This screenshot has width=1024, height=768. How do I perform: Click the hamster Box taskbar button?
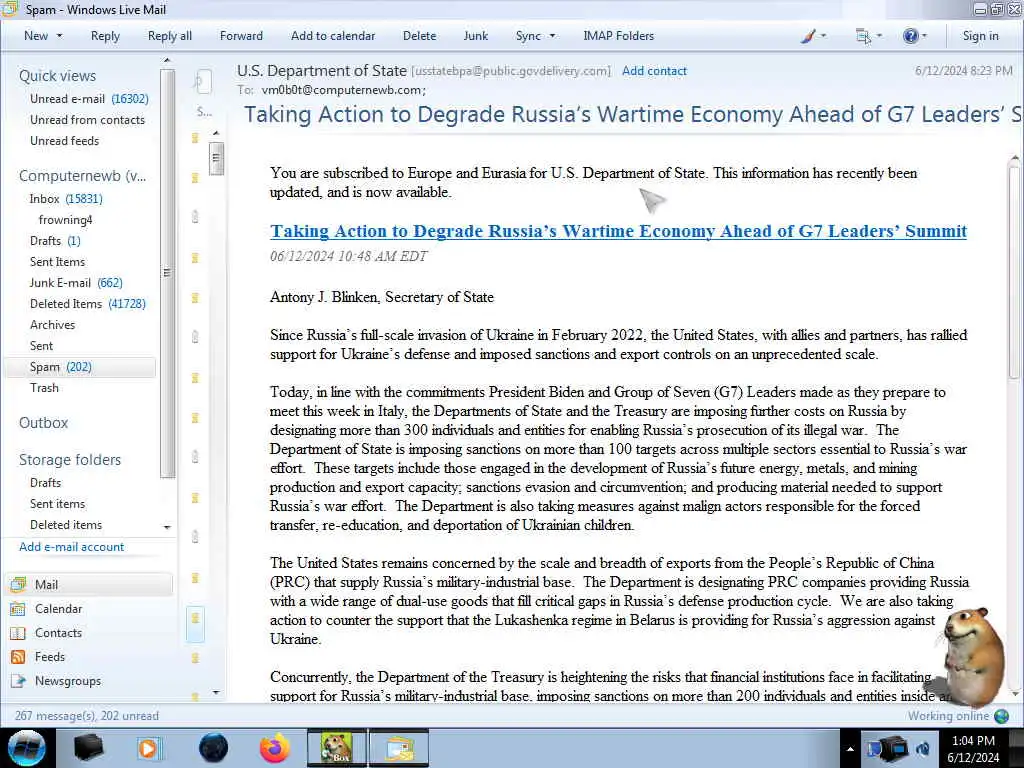coord(337,748)
